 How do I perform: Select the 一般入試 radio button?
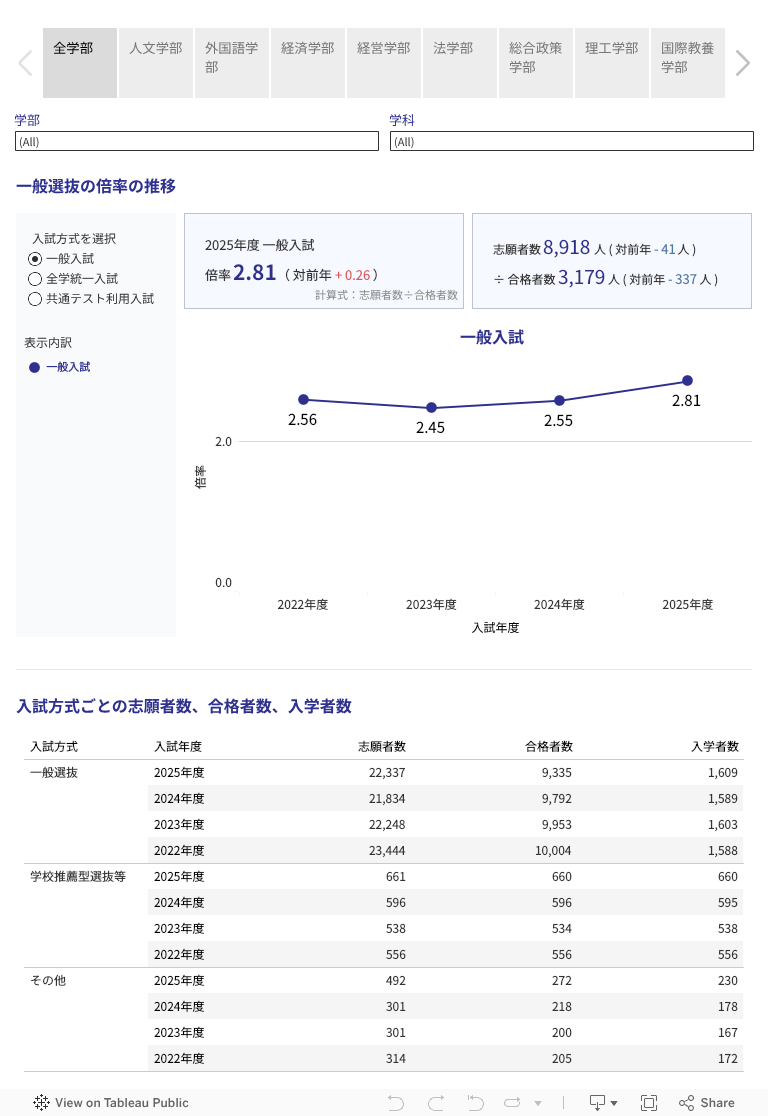pos(35,259)
